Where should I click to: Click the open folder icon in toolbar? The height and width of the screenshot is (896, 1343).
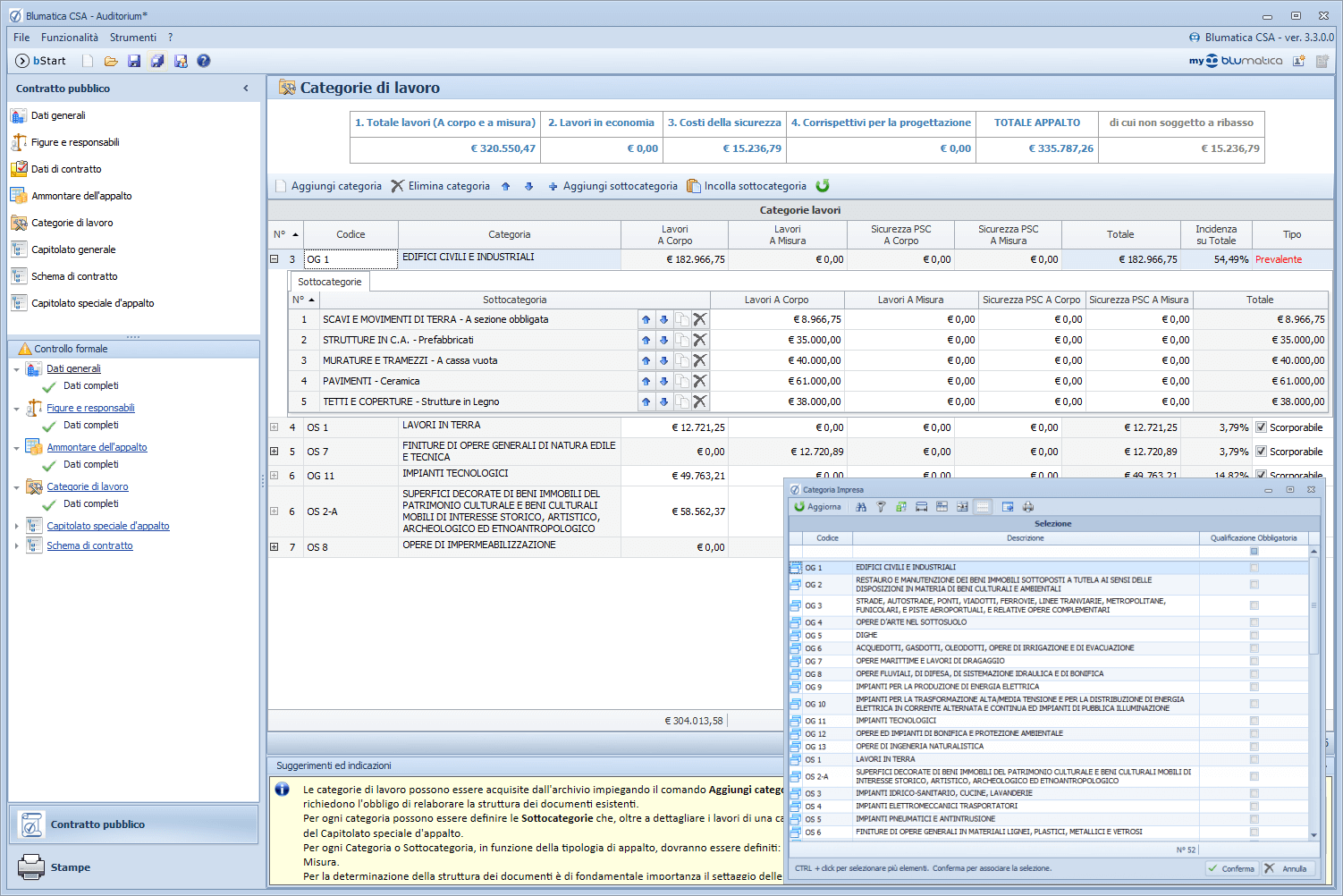click(111, 61)
